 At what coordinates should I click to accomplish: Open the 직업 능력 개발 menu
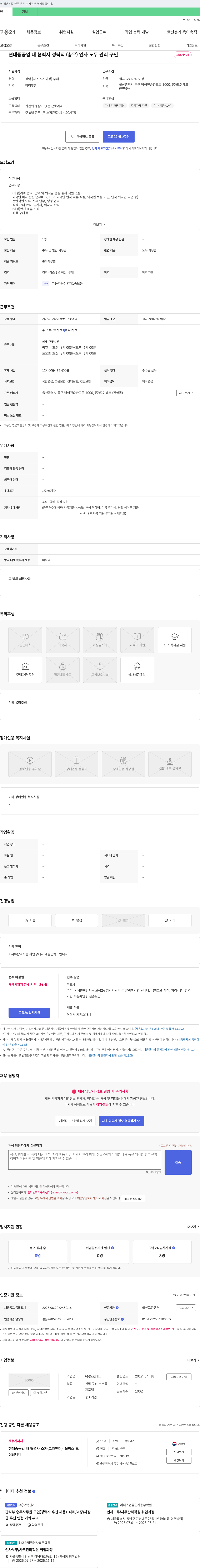(x=137, y=32)
